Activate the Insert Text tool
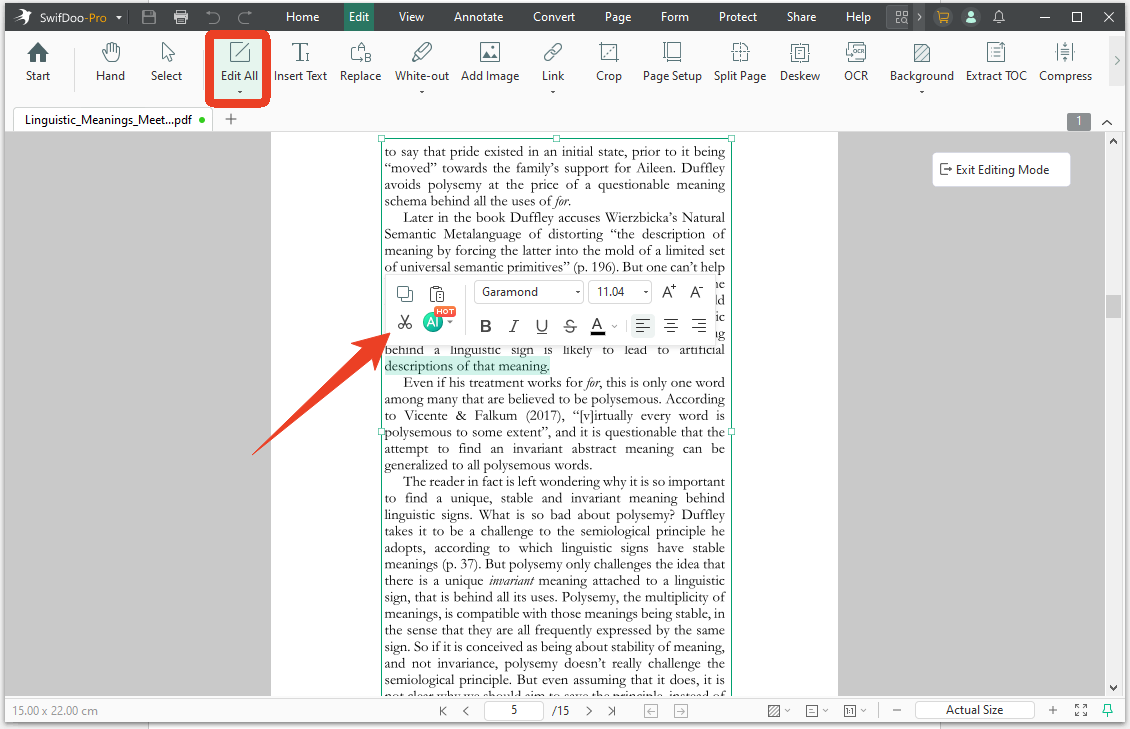The image size is (1130, 729). click(x=301, y=61)
